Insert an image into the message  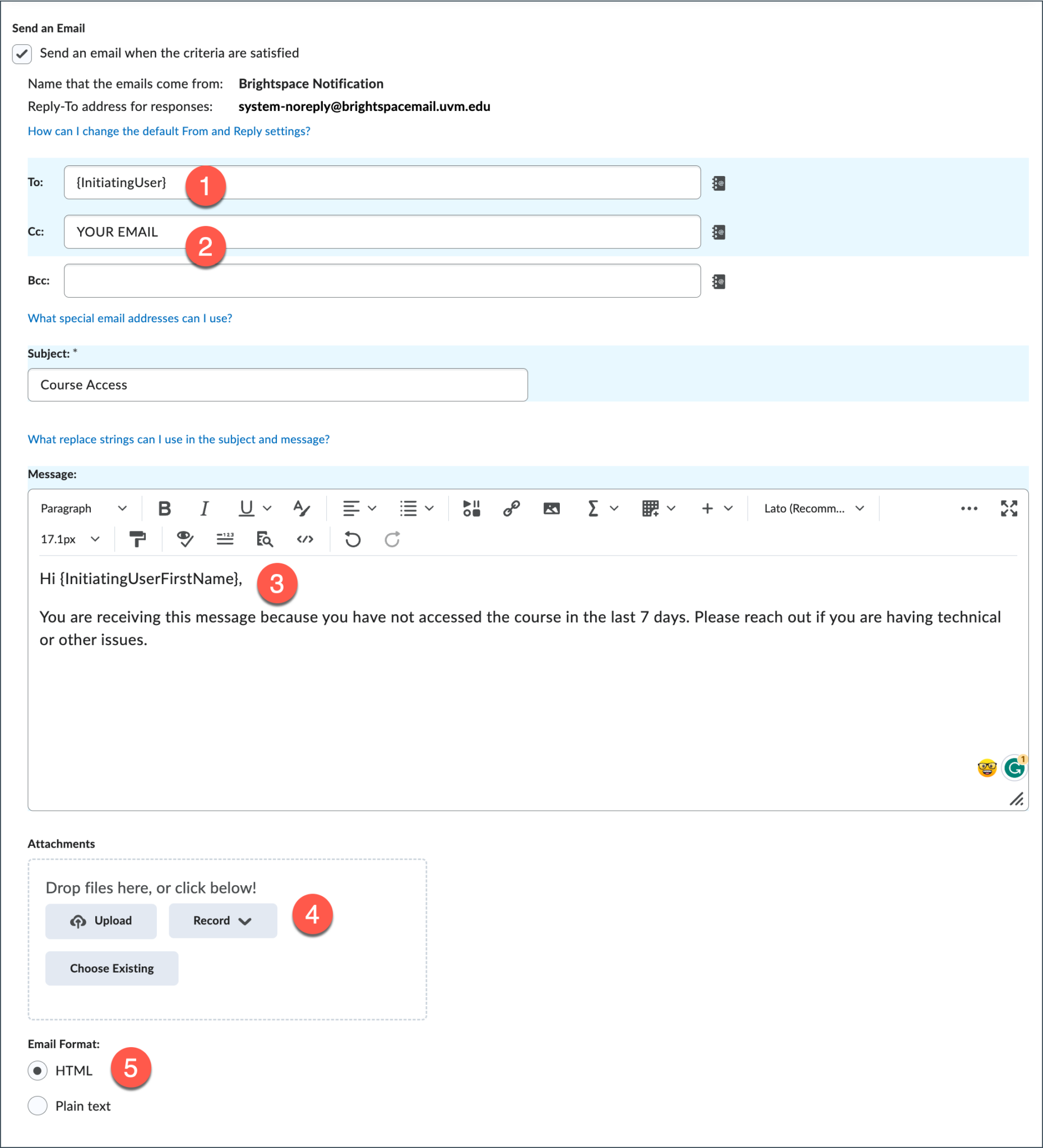coord(550,508)
